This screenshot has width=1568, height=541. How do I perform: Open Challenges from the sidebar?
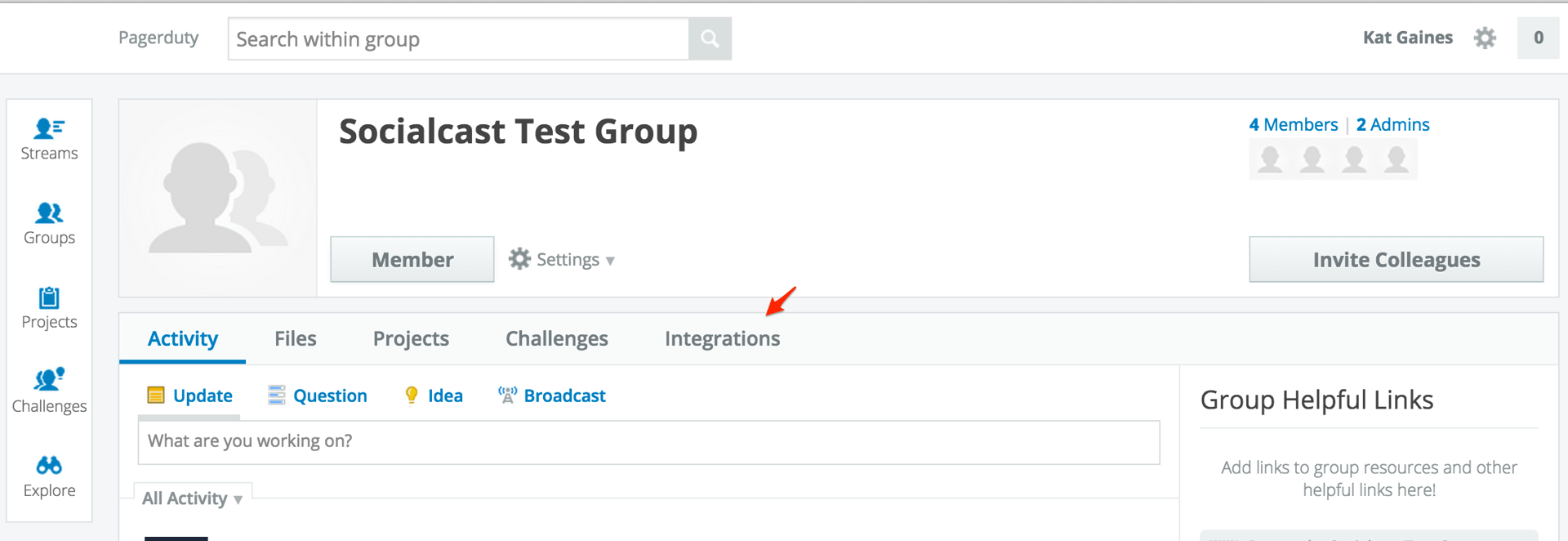pyautogui.click(x=49, y=384)
